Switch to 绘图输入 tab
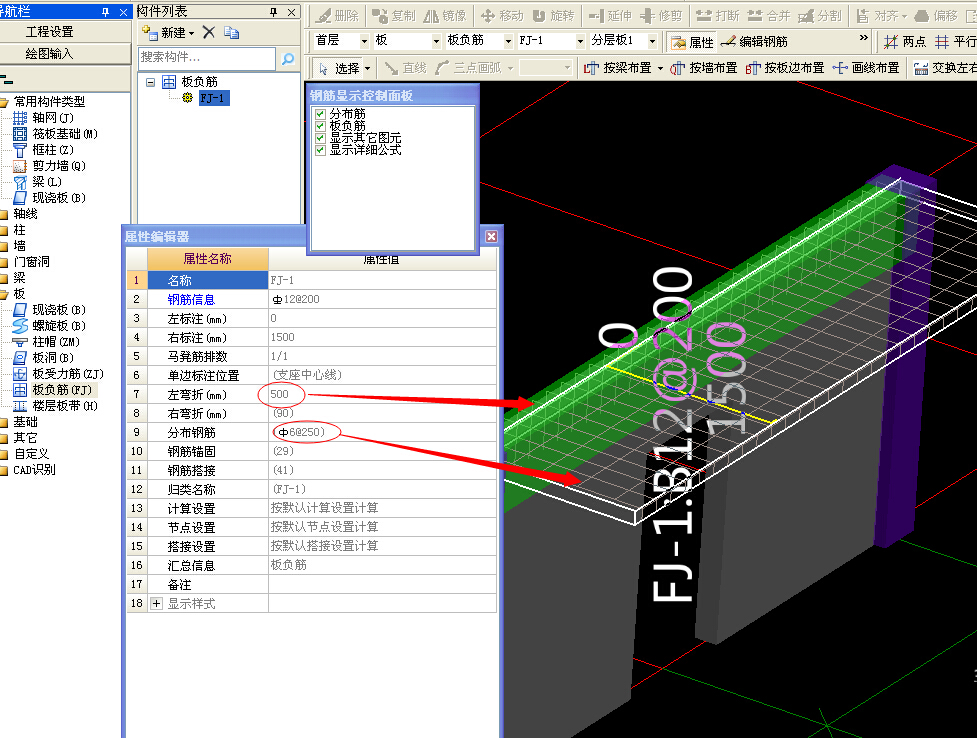The image size is (977, 738). (x=50, y=53)
